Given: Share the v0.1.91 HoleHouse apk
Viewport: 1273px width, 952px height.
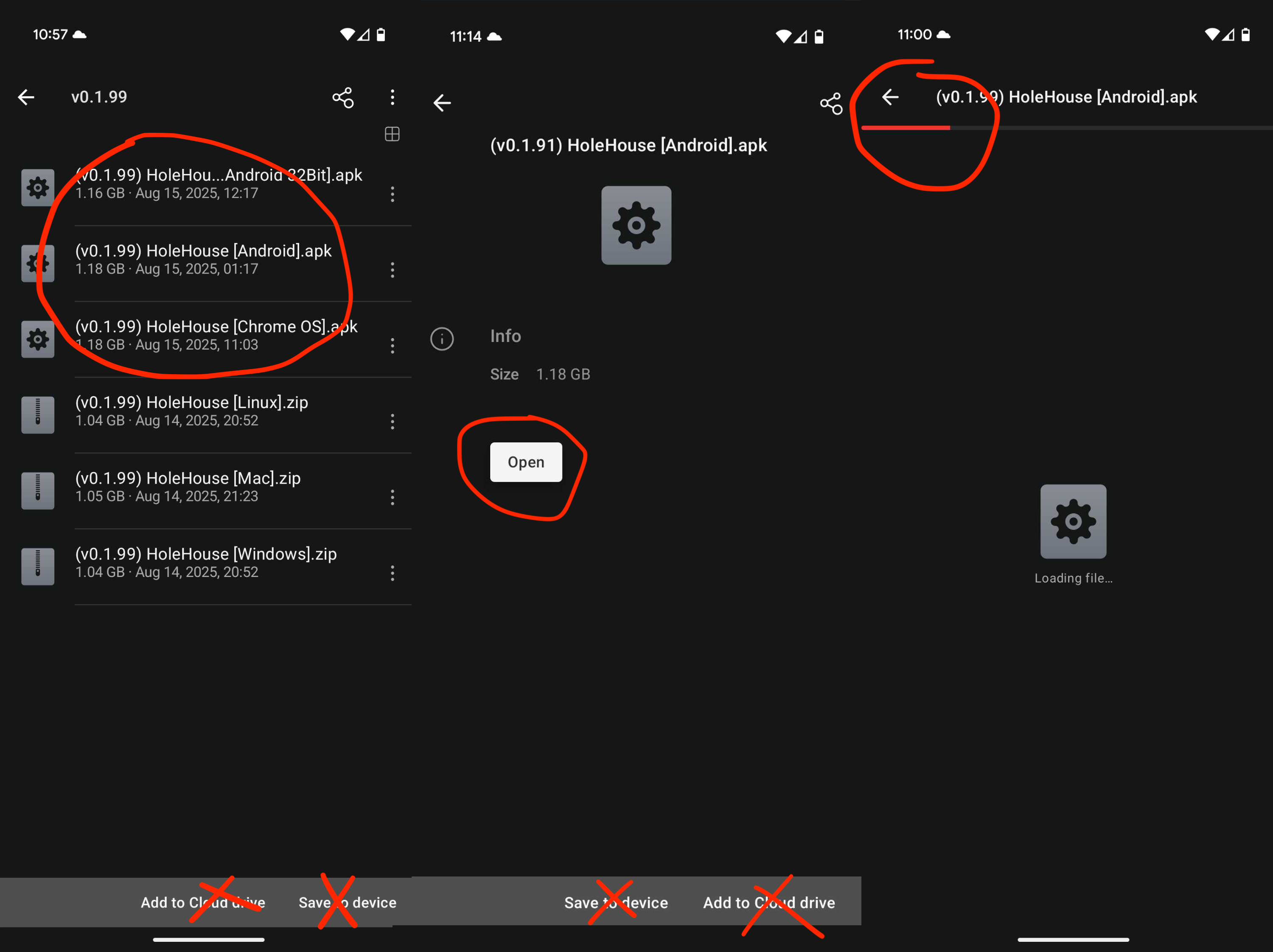Looking at the screenshot, I should tap(831, 104).
